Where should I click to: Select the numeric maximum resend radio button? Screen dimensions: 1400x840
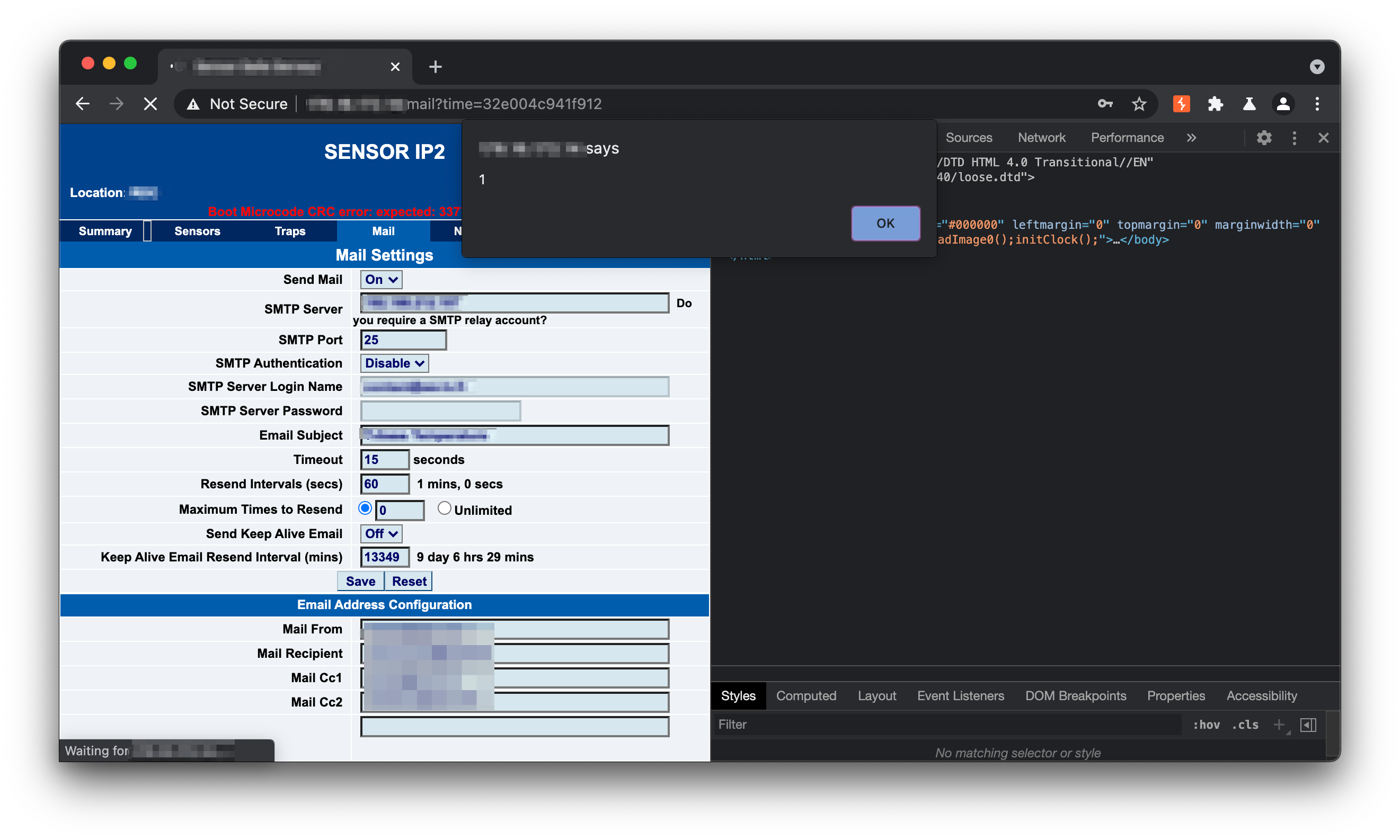click(x=365, y=508)
